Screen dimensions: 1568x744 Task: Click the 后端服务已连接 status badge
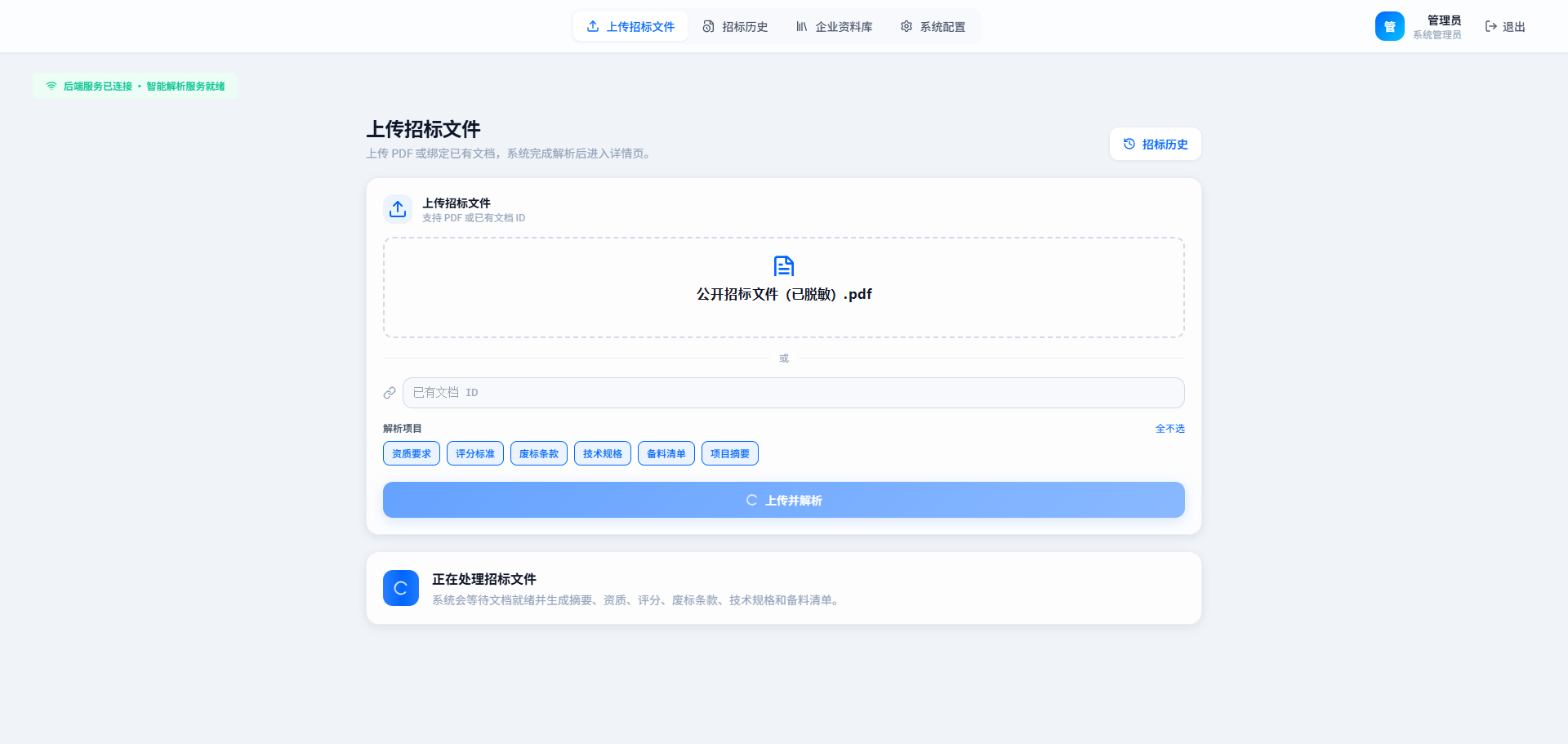[x=136, y=86]
